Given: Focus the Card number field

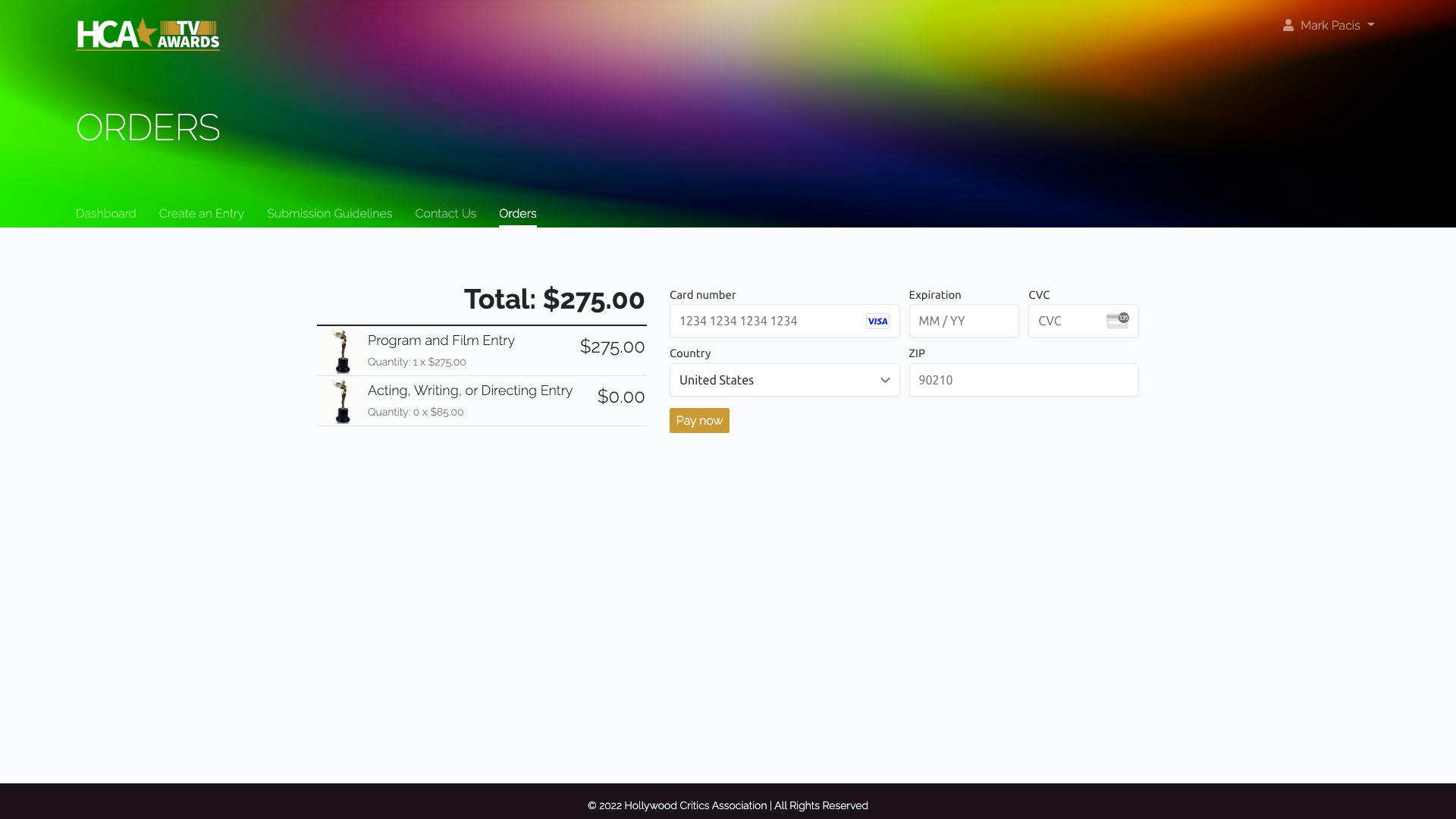Looking at the screenshot, I should tap(766, 321).
